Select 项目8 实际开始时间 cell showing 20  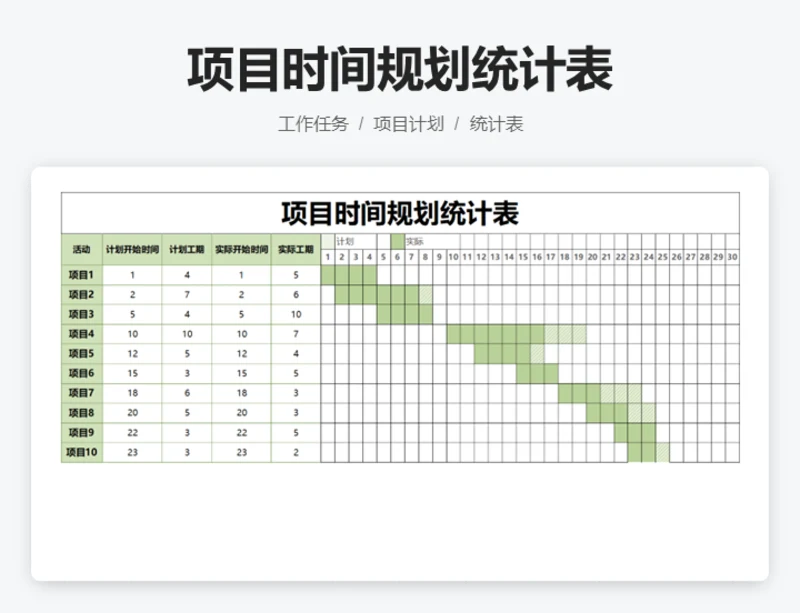point(241,413)
